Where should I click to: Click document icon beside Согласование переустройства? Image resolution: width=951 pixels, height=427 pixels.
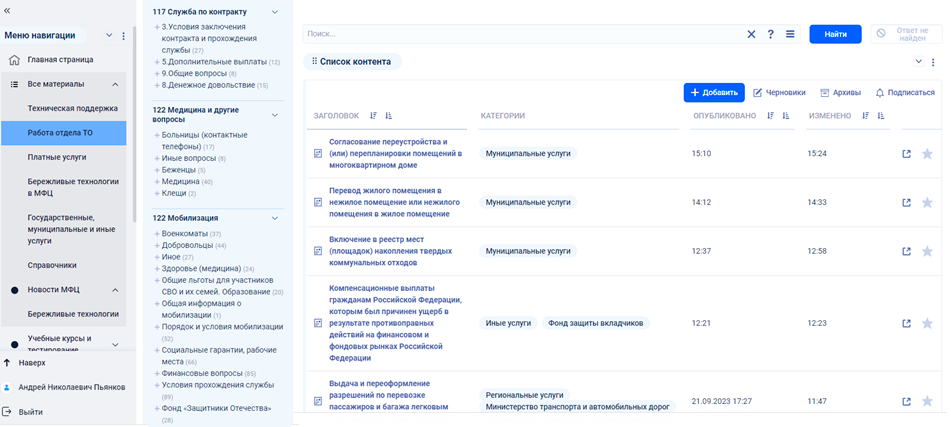pos(317,154)
